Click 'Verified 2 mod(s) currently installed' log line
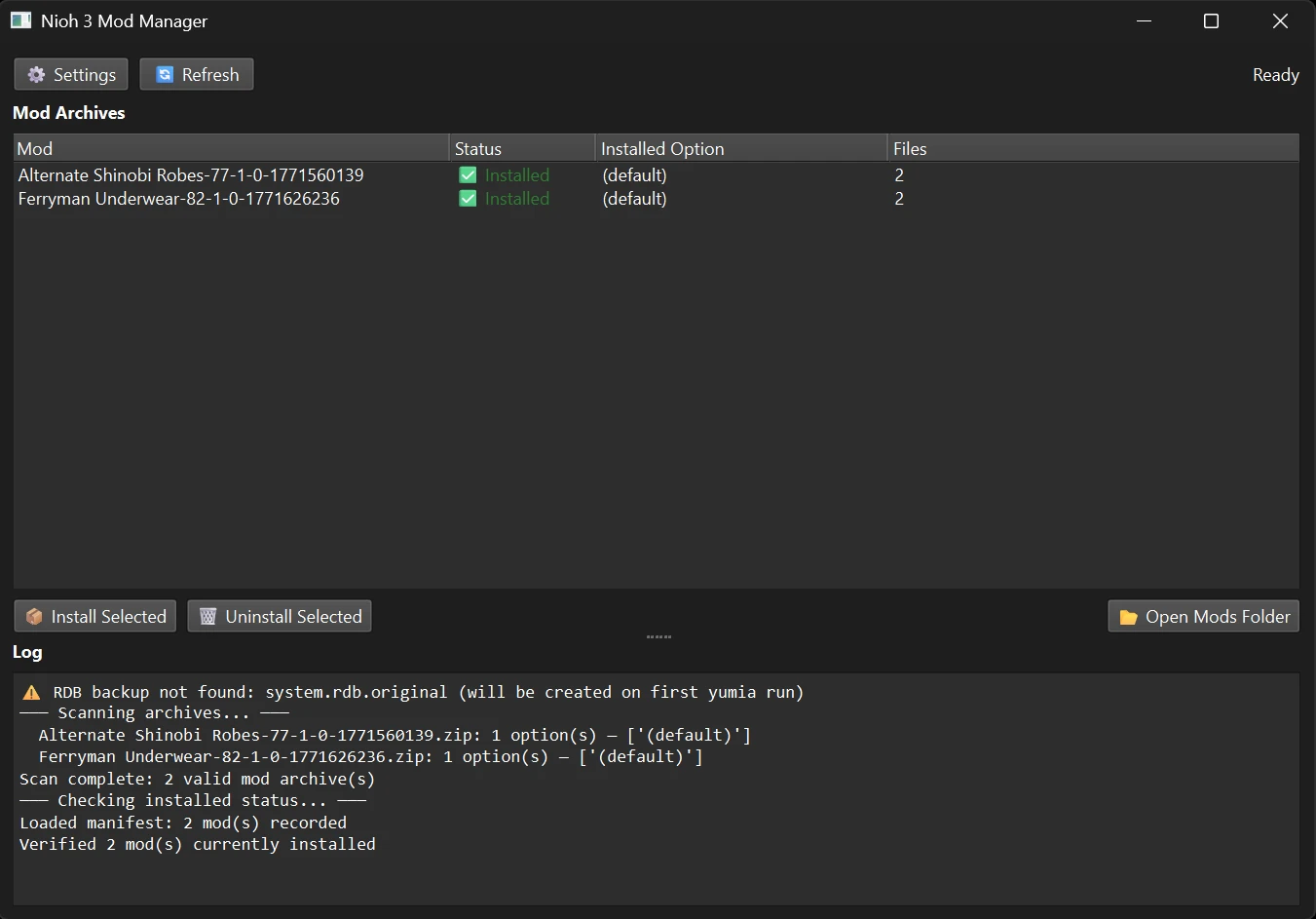1316x919 pixels. (x=198, y=844)
